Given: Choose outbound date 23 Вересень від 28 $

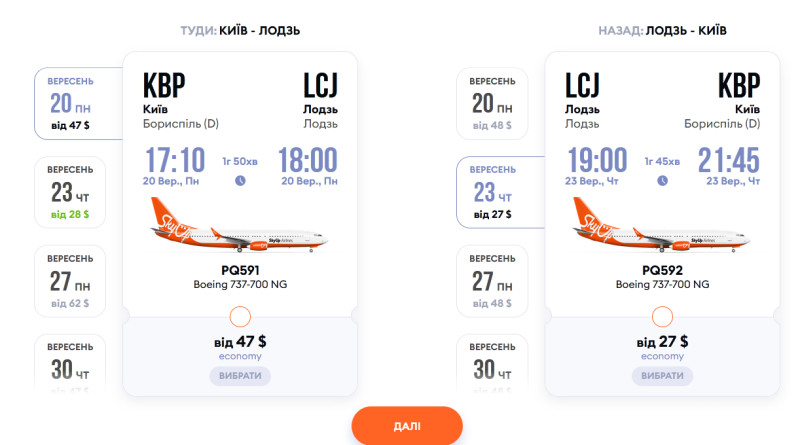Looking at the screenshot, I should [x=70, y=192].
